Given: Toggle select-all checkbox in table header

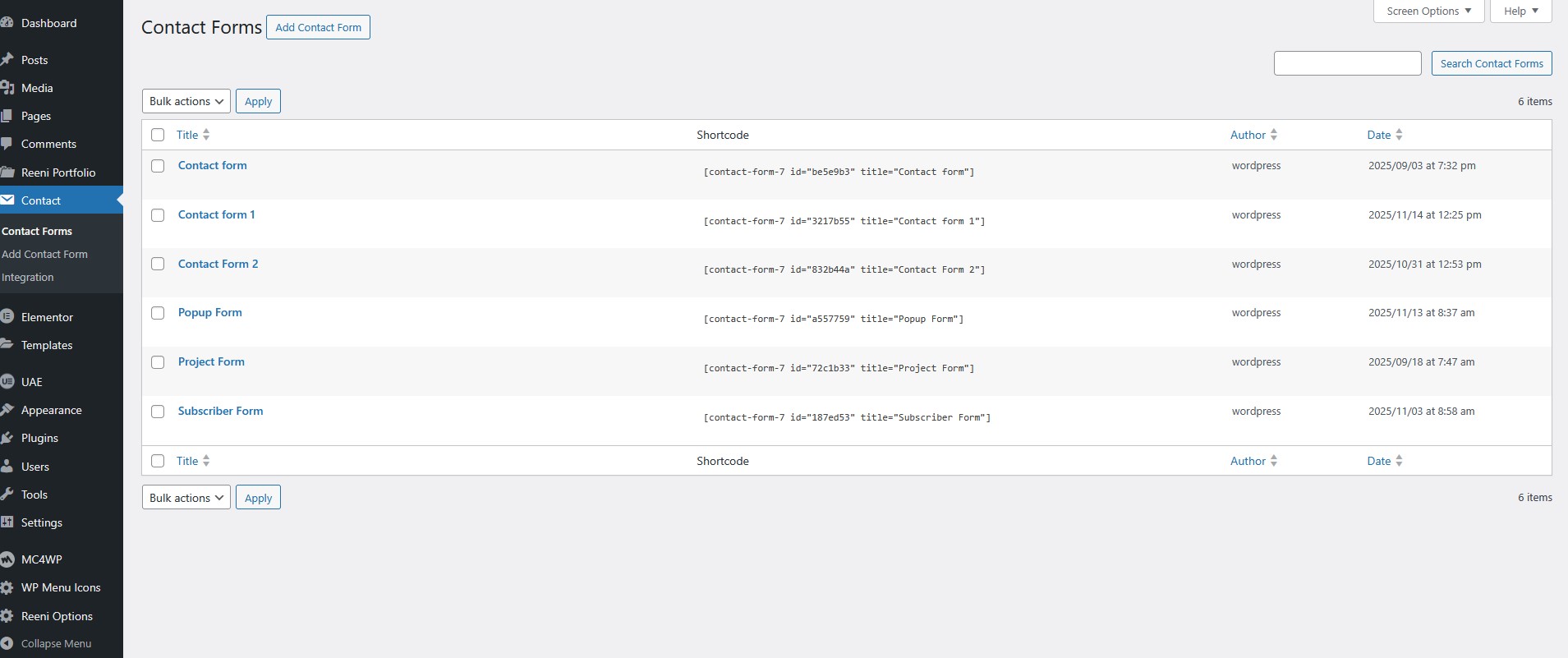Looking at the screenshot, I should (158, 135).
